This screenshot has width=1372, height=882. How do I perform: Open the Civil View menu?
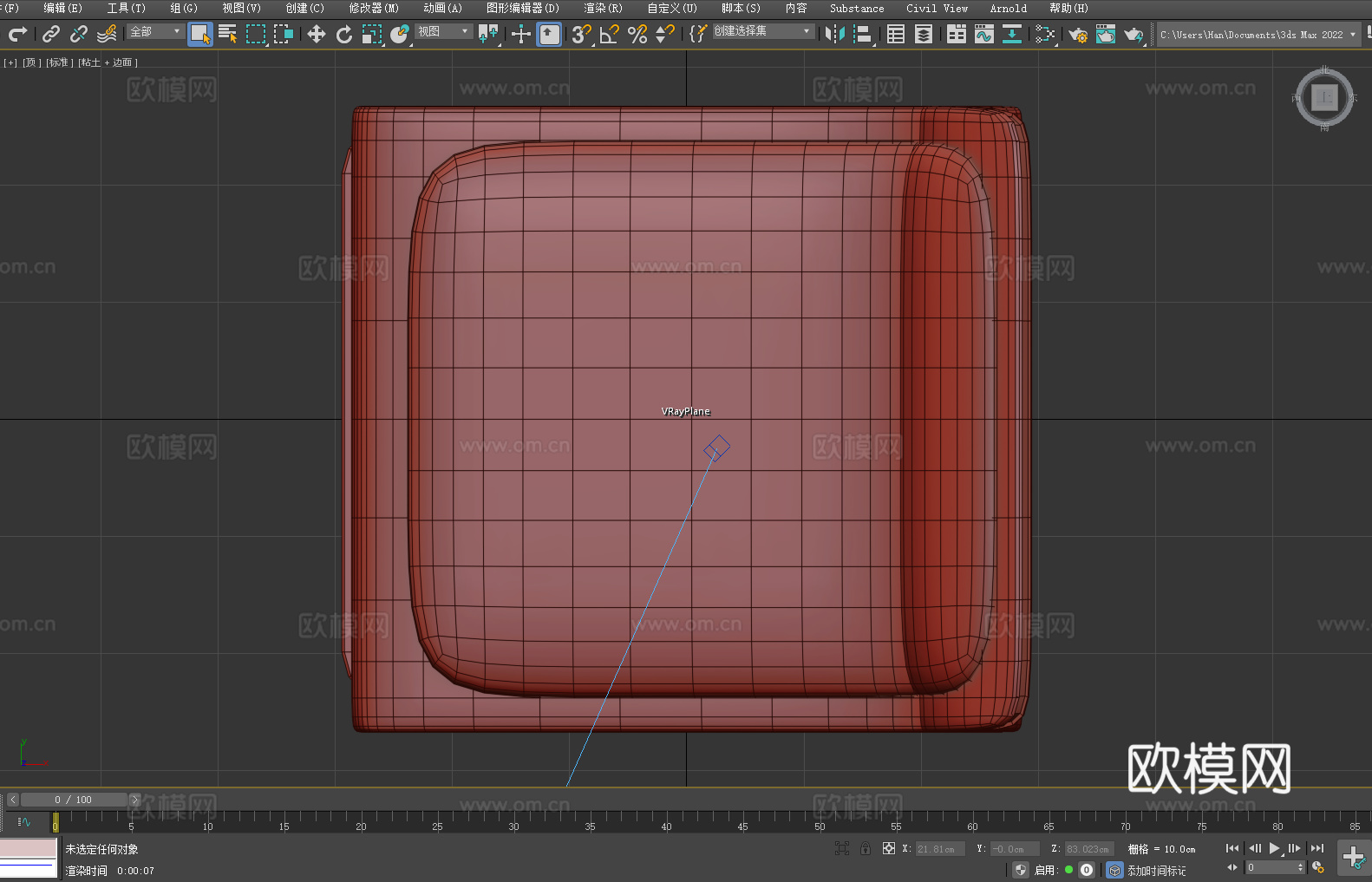(937, 8)
